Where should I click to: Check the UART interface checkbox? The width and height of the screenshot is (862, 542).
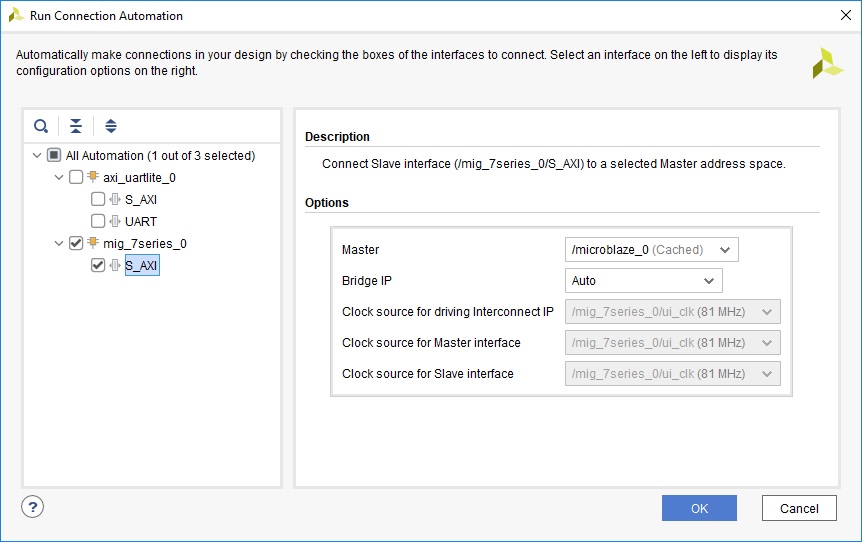pos(98,221)
